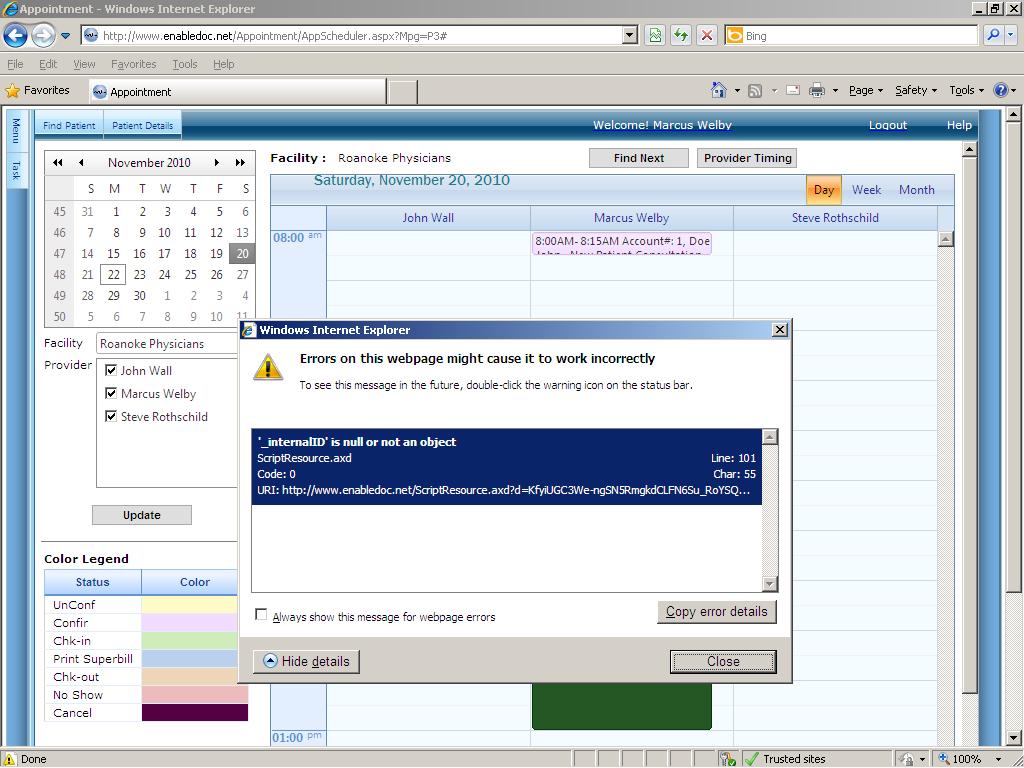Click Copy error details button
The width and height of the screenshot is (1024, 768).
click(x=716, y=611)
